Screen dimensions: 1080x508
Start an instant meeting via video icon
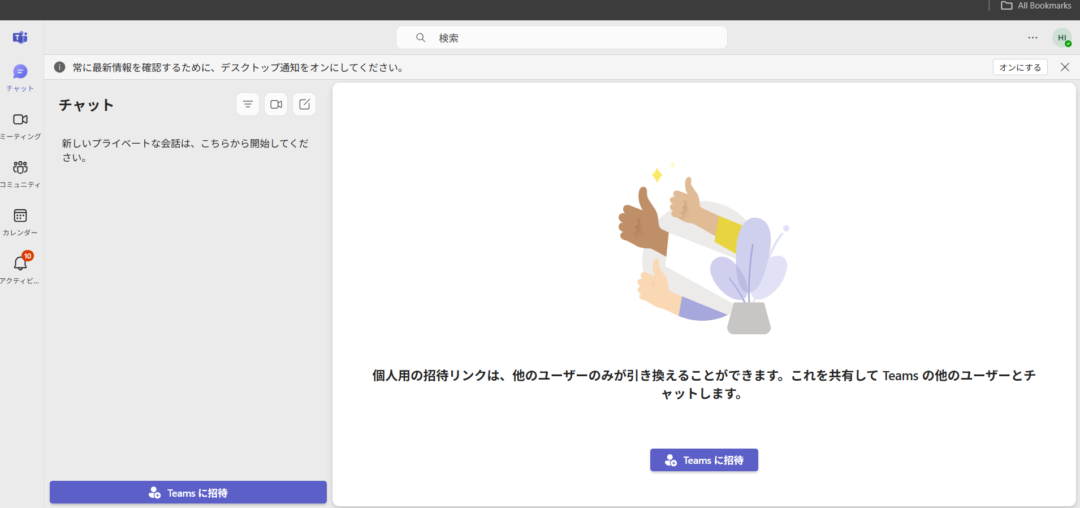click(x=276, y=104)
